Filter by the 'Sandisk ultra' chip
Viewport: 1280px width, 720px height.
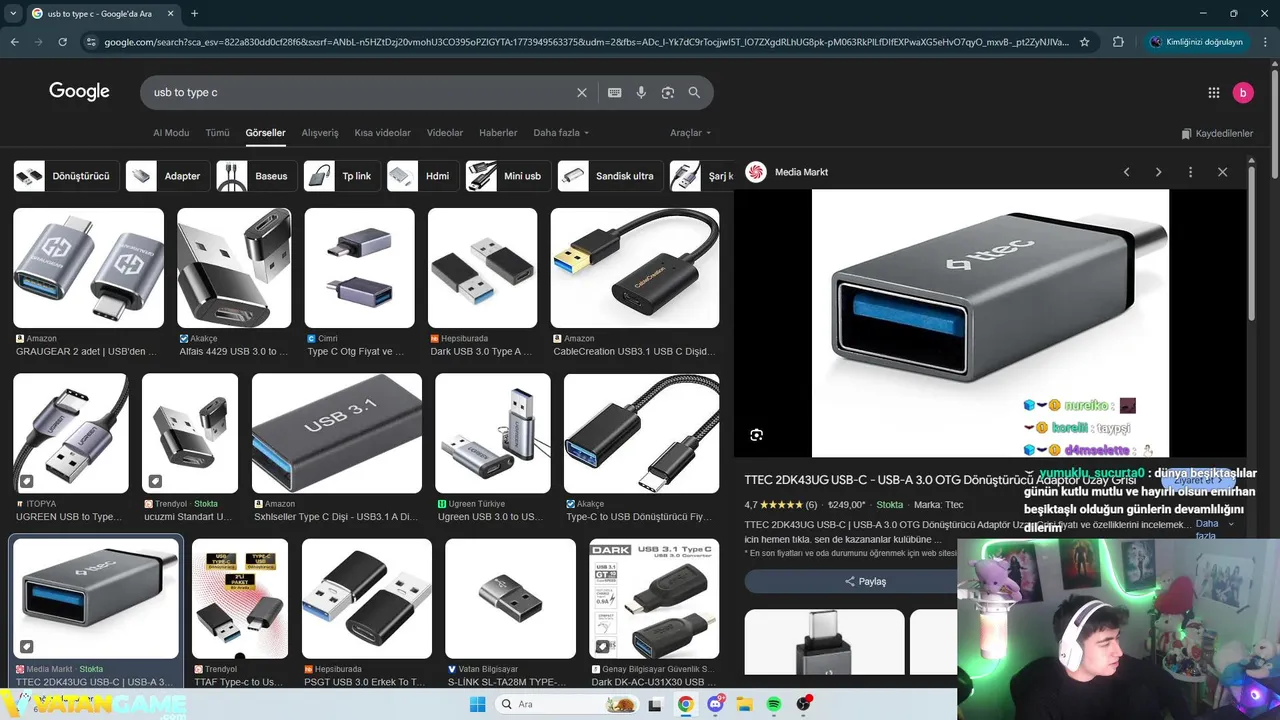coord(610,176)
